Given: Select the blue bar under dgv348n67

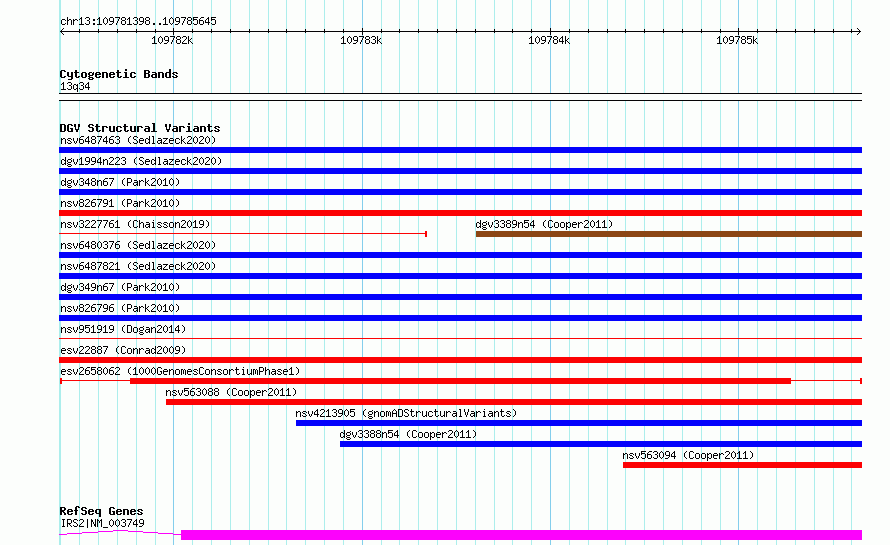Looking at the screenshot, I should click(x=460, y=192).
